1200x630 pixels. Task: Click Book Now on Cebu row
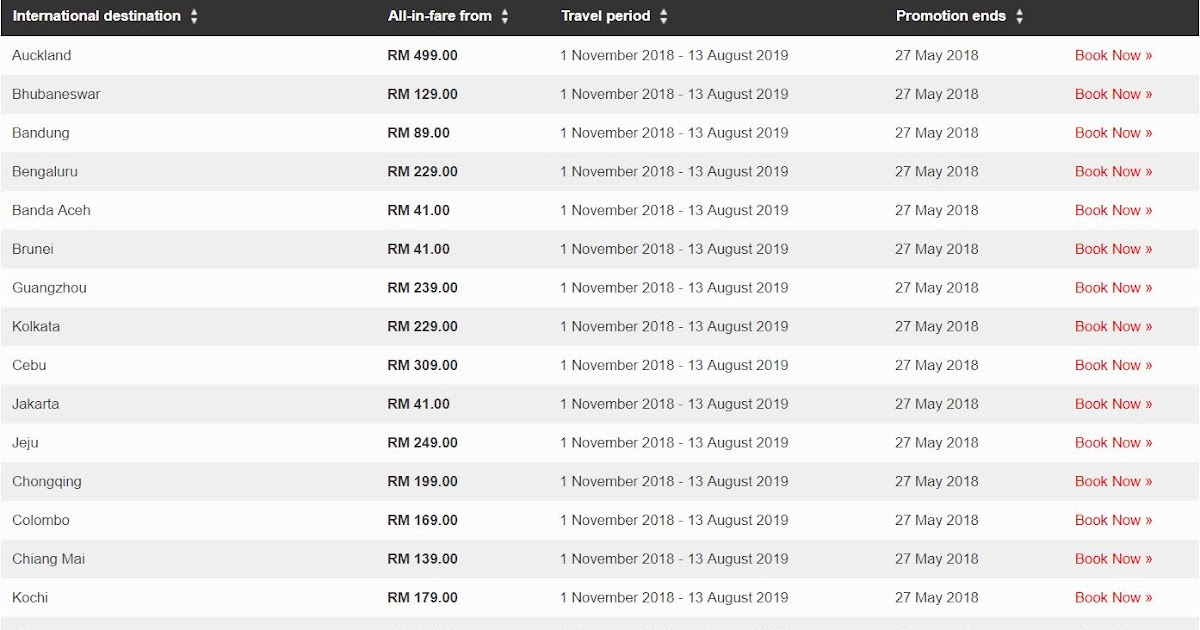coord(1113,365)
